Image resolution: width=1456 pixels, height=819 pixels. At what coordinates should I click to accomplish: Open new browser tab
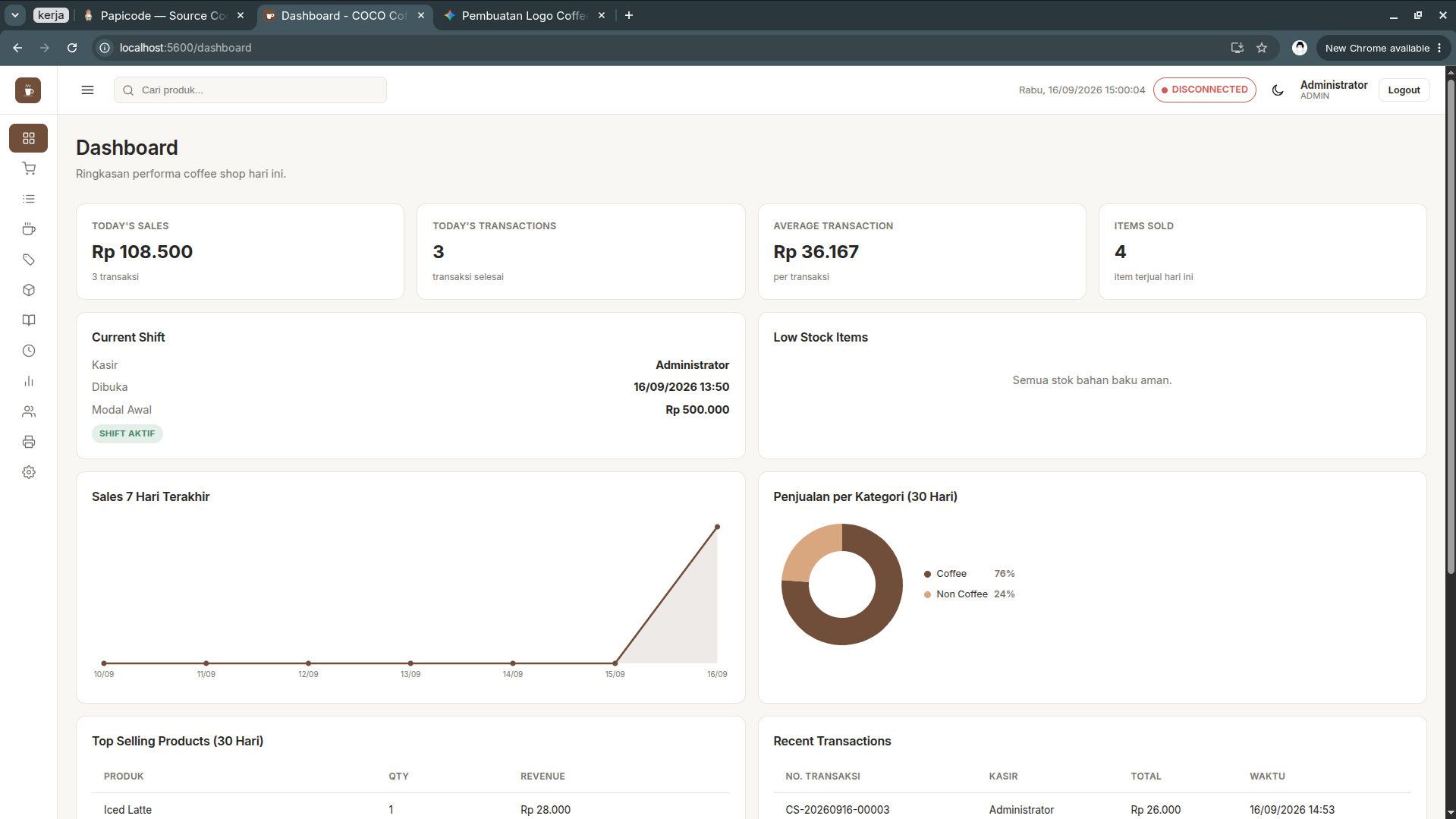click(x=629, y=15)
